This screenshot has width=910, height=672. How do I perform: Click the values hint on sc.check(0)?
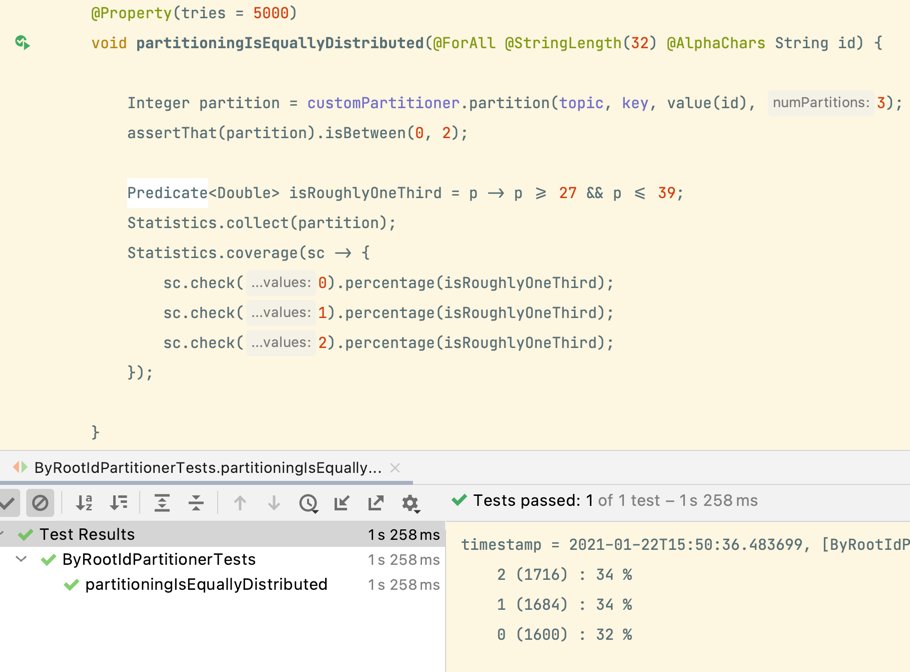pos(281,283)
